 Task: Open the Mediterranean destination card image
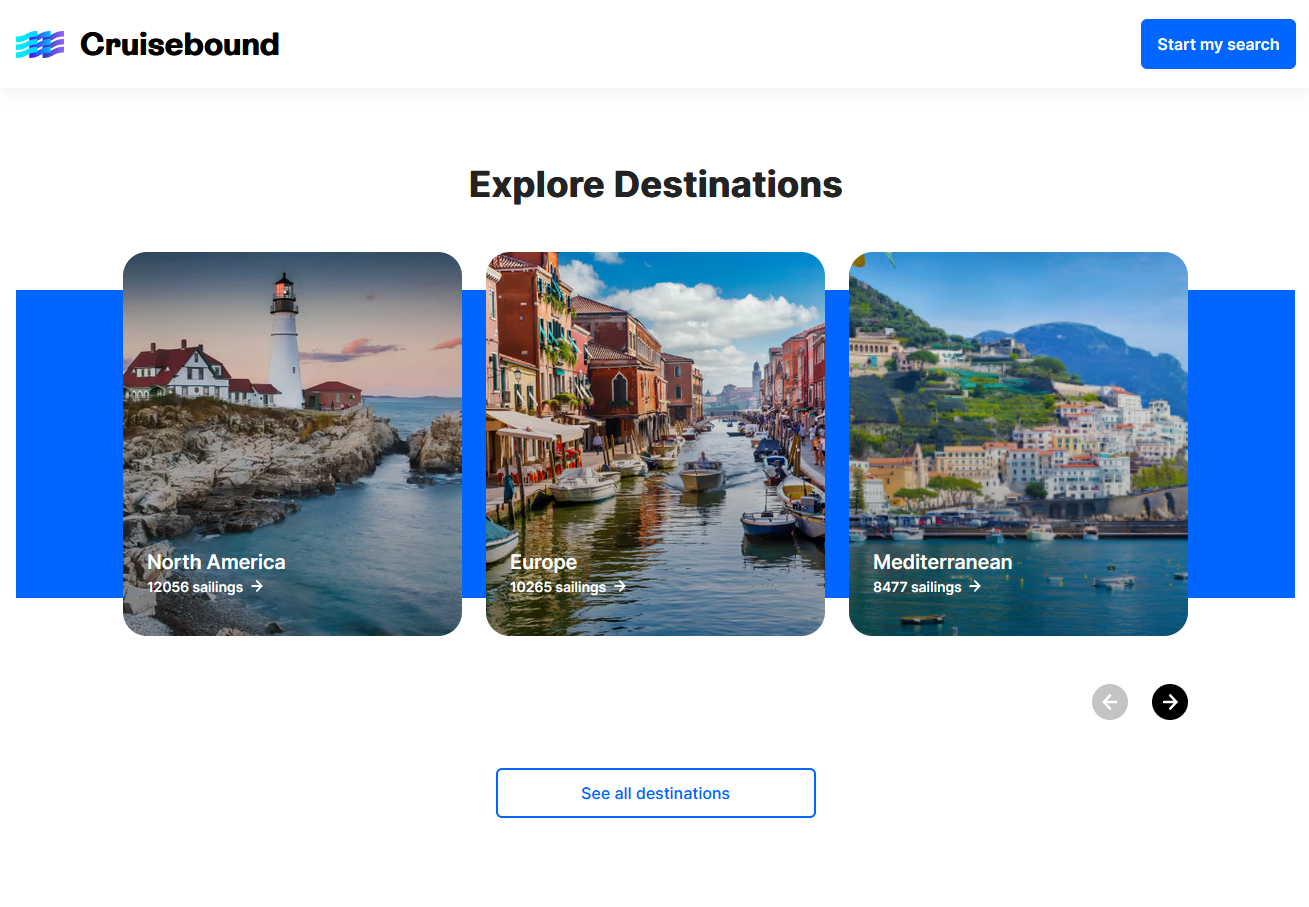click(1018, 400)
